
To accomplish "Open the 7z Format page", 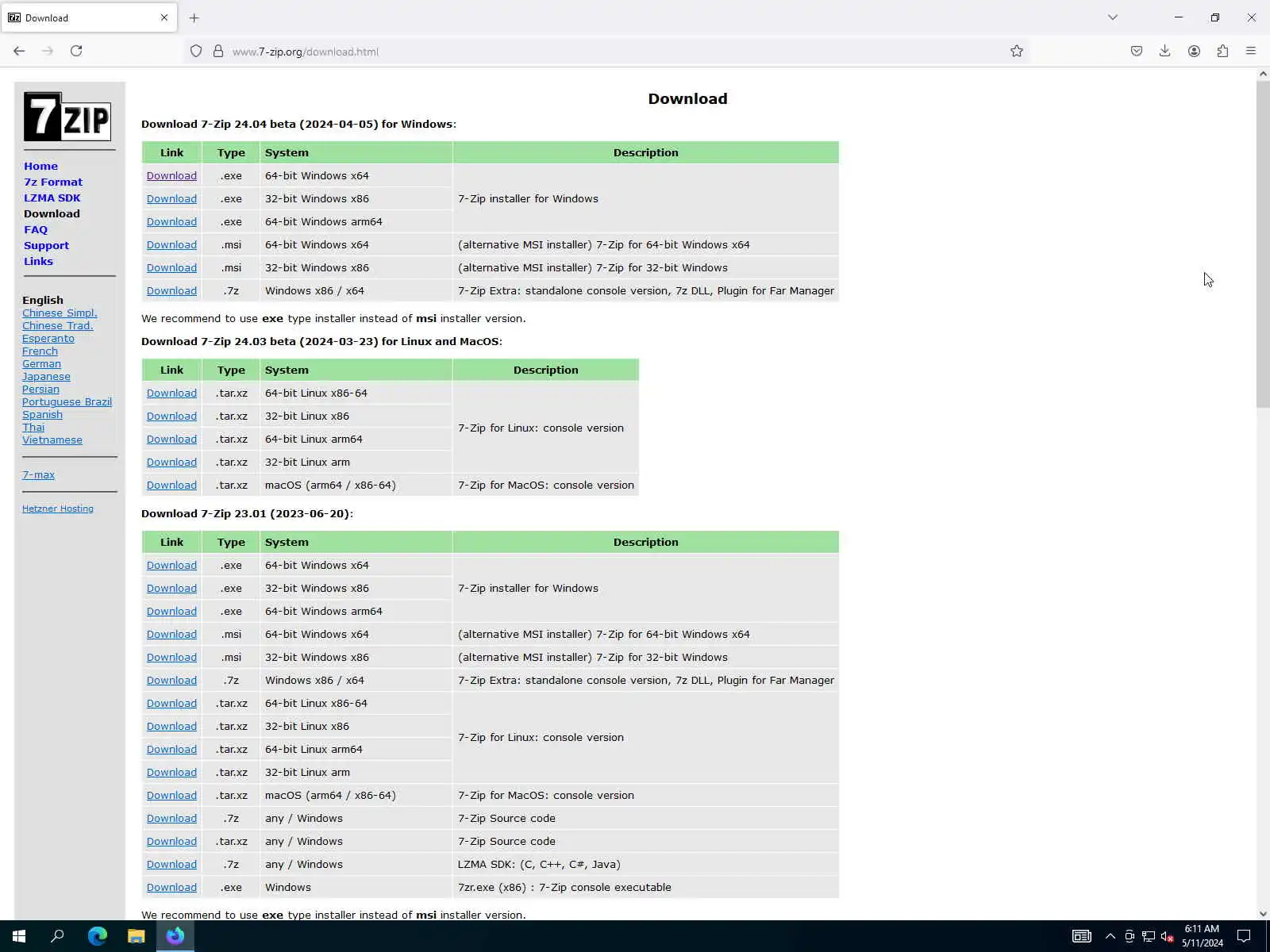I will (53, 182).
